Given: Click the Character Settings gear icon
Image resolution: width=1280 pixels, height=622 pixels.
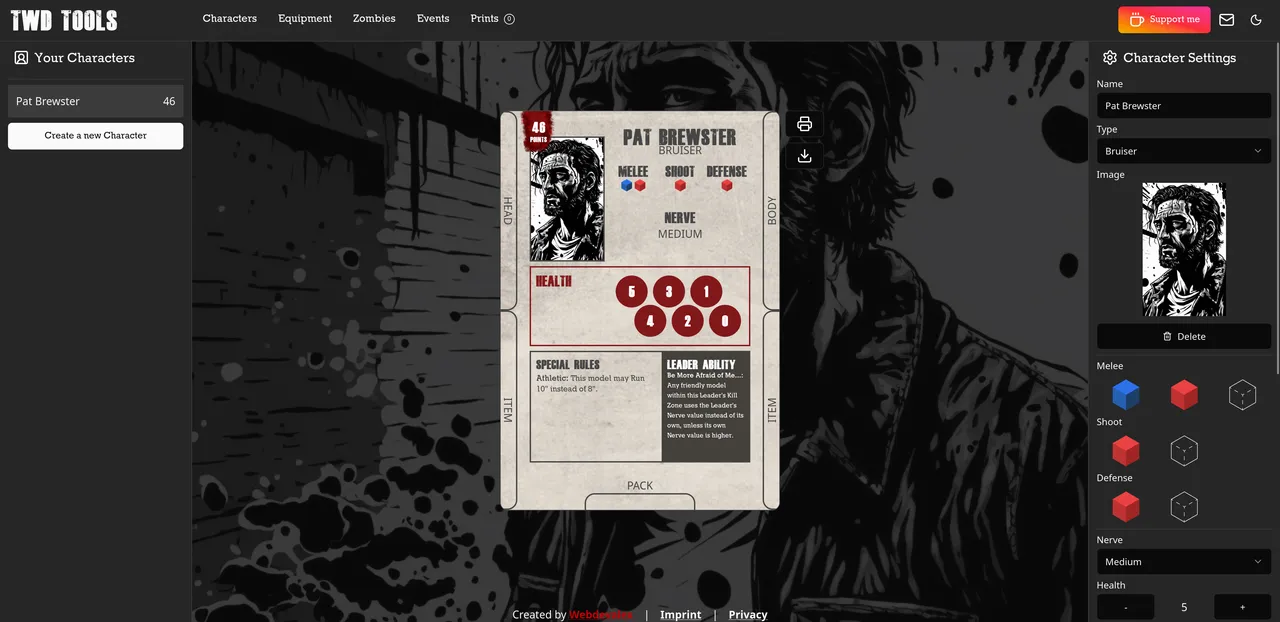Looking at the screenshot, I should (x=1109, y=58).
